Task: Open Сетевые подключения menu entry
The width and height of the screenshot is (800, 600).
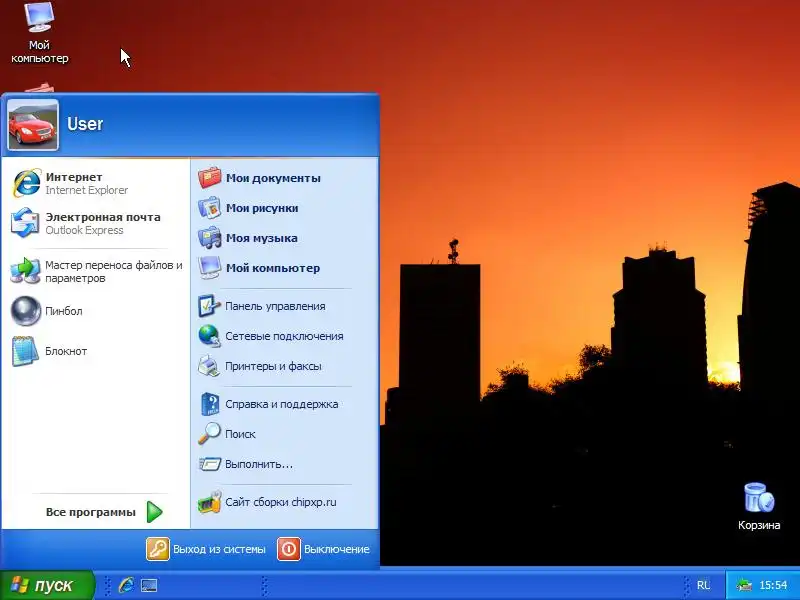Action: pyautogui.click(x=285, y=336)
